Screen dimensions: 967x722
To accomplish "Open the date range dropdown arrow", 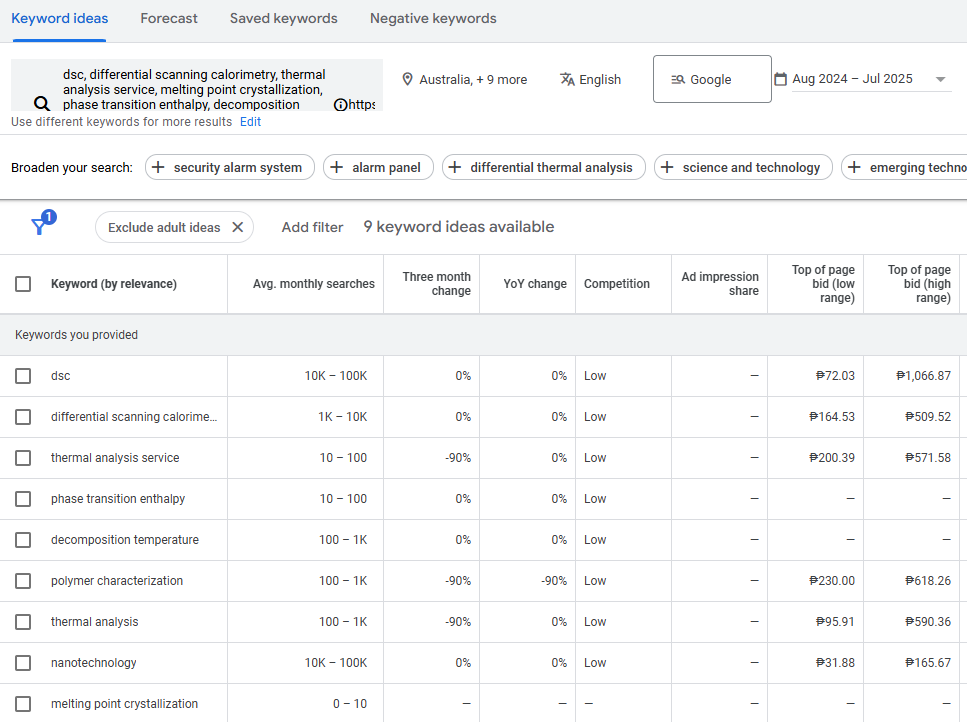I will (x=940, y=80).
